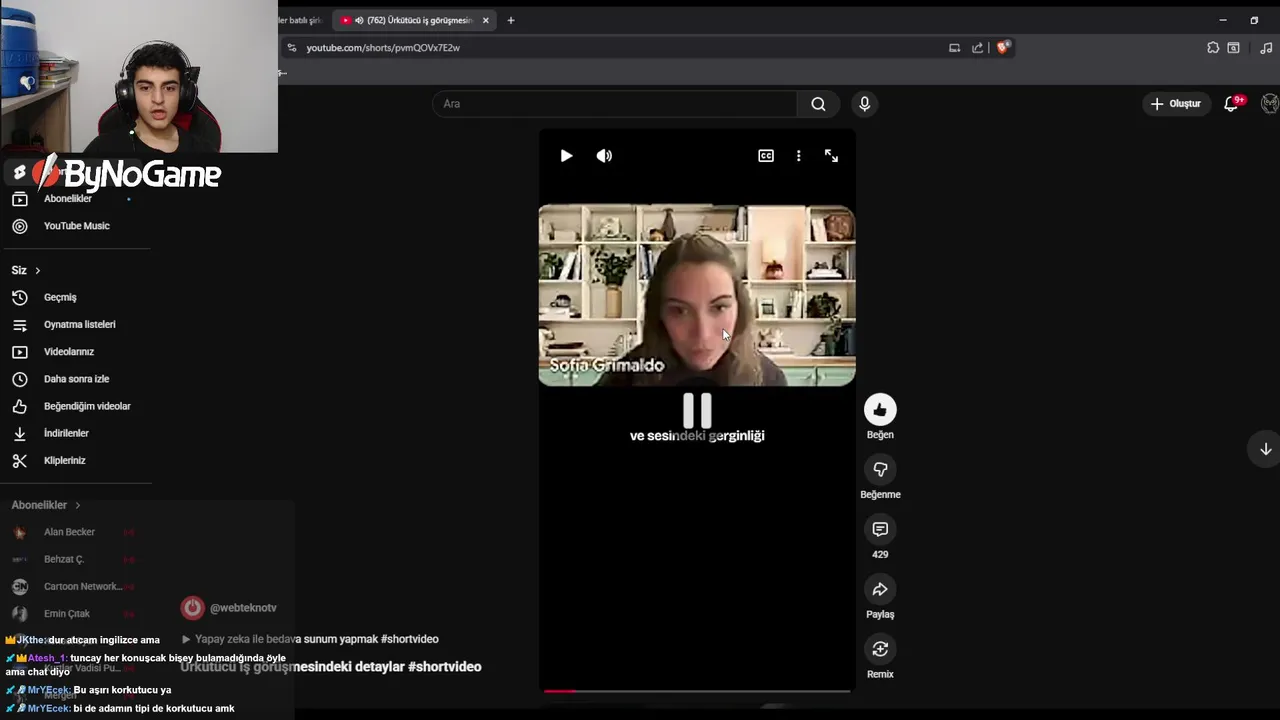1280x720 pixels.
Task: Click the Shorts video frame
Action: (697, 296)
